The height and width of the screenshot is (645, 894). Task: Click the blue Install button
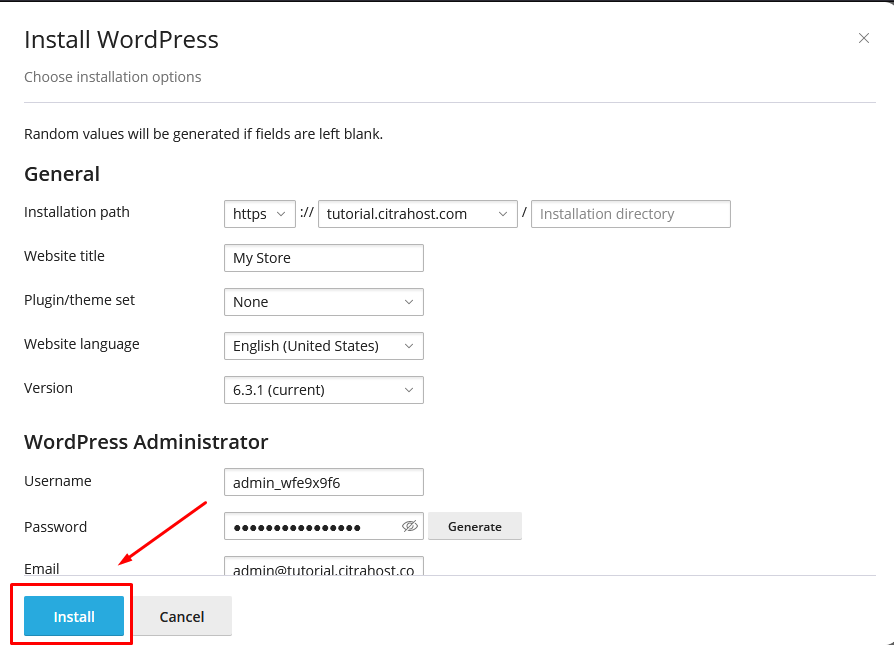74,616
